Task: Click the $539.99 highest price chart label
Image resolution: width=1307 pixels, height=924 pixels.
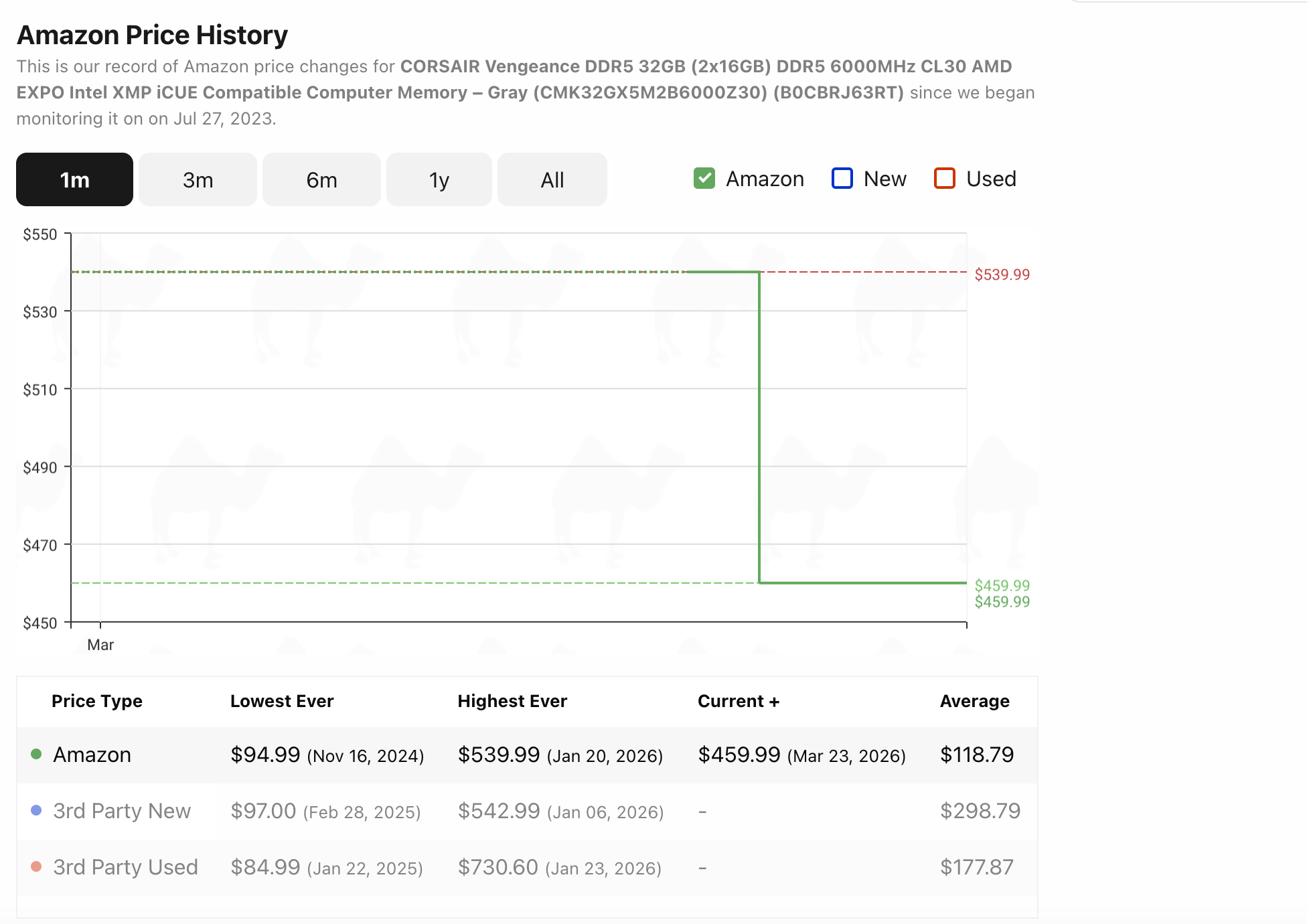Action: point(1002,275)
